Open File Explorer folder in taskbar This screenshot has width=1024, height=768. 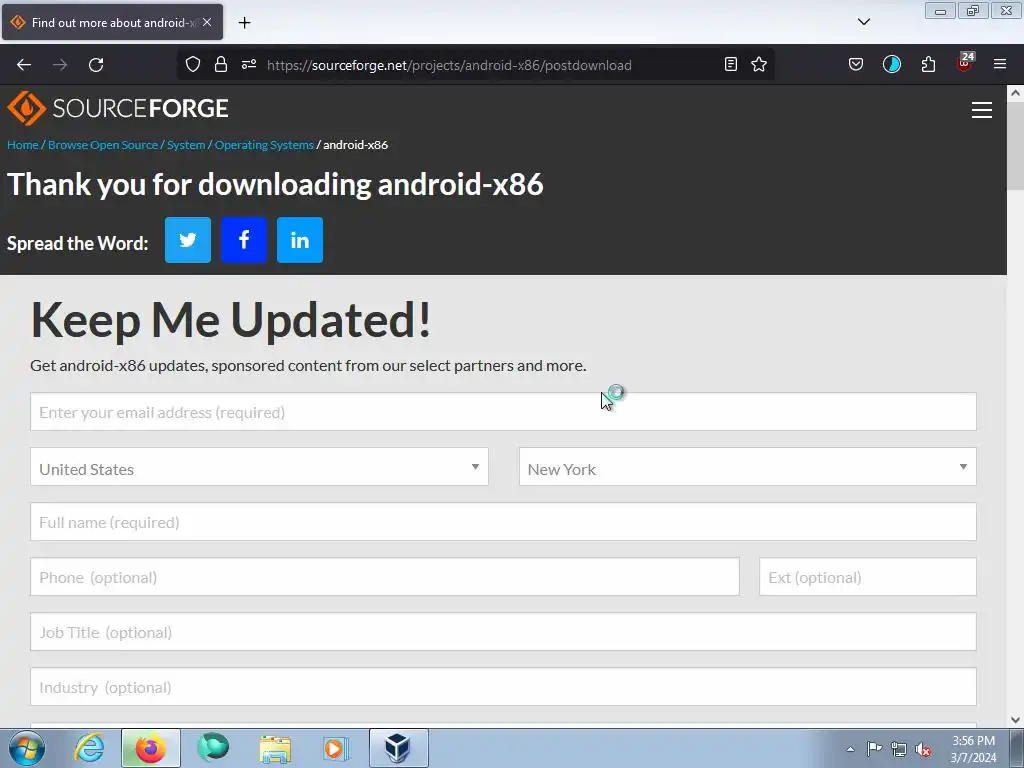point(275,748)
